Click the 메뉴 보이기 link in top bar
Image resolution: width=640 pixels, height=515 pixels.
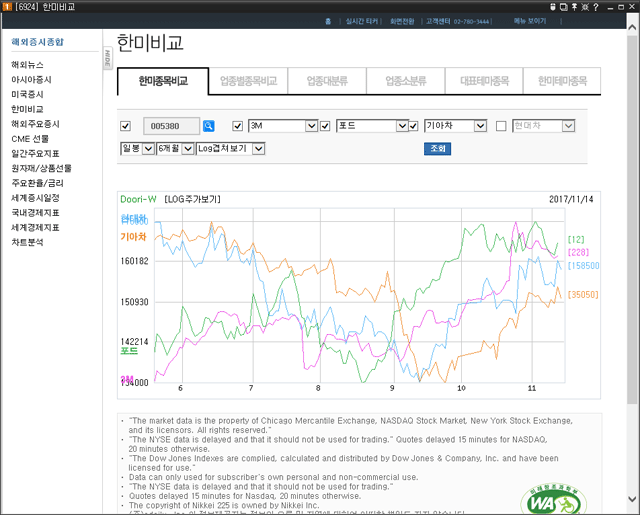point(530,20)
